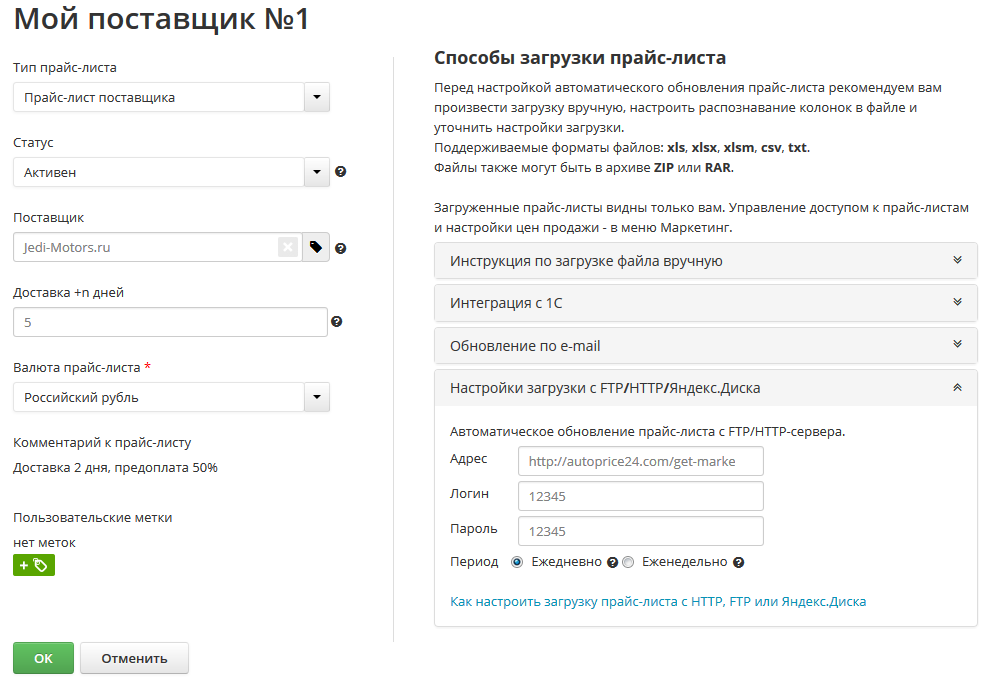Add a custom tag with green button
987x684 pixels.
(x=34, y=565)
